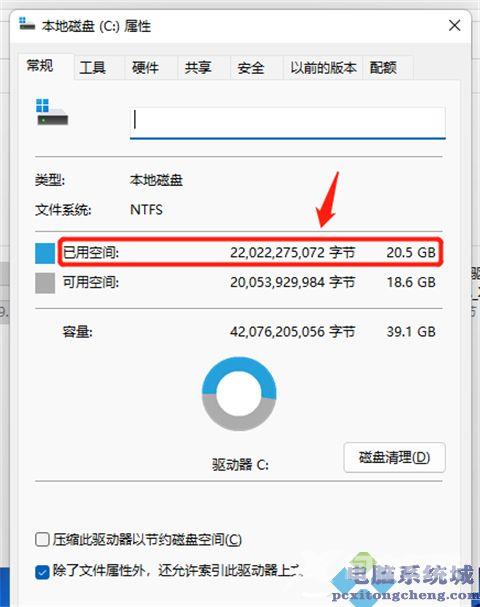Uncheck the allow indexing checkbox
480x607 pixels.
[42, 572]
